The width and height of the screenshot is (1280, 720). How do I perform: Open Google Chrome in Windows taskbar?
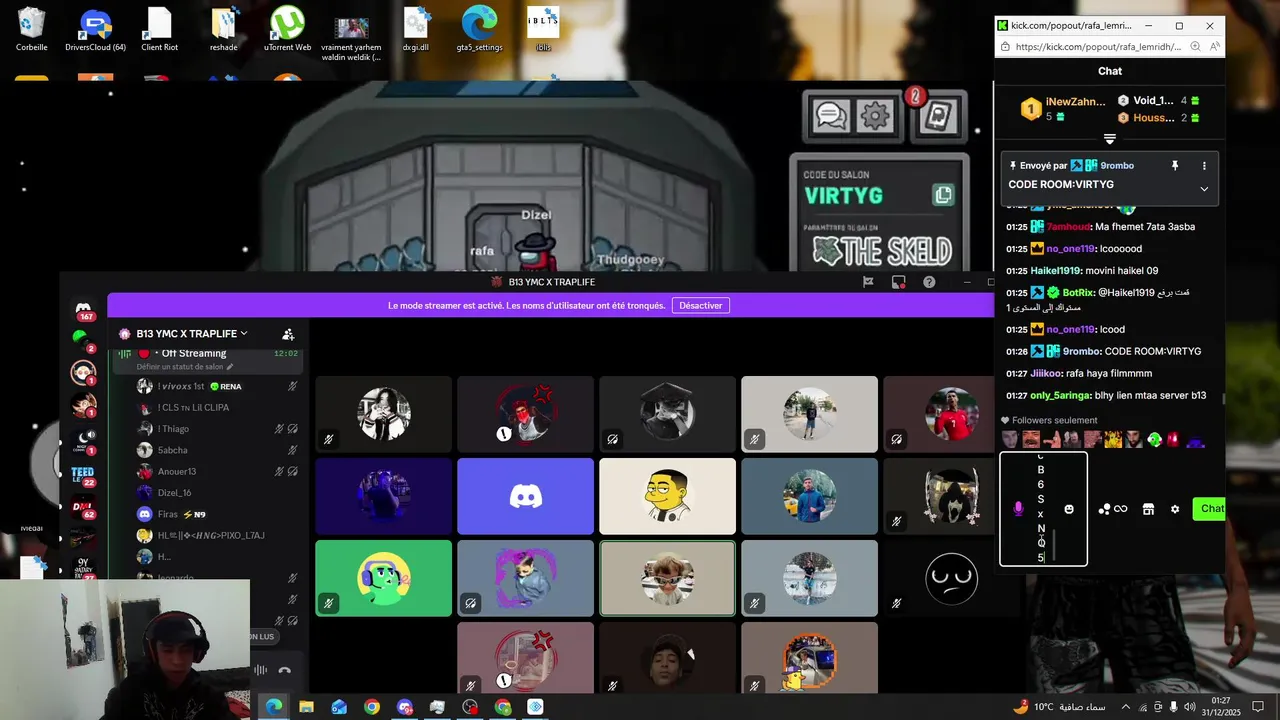372,707
